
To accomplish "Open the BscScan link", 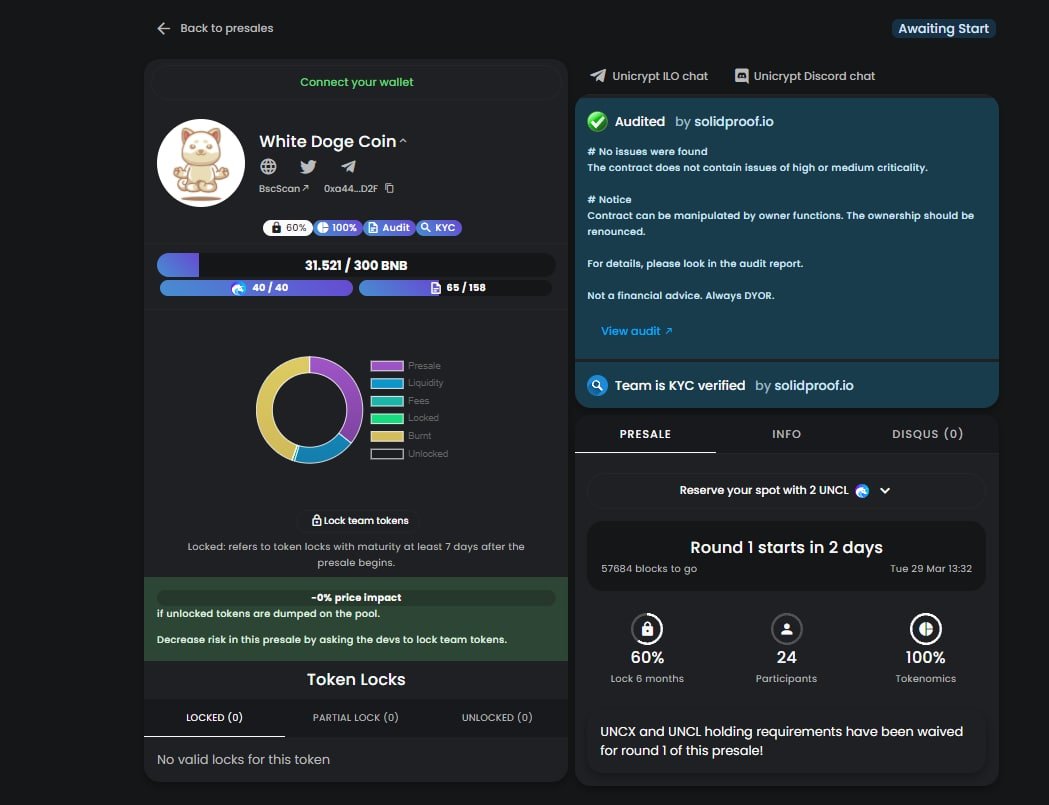I will click(284, 188).
